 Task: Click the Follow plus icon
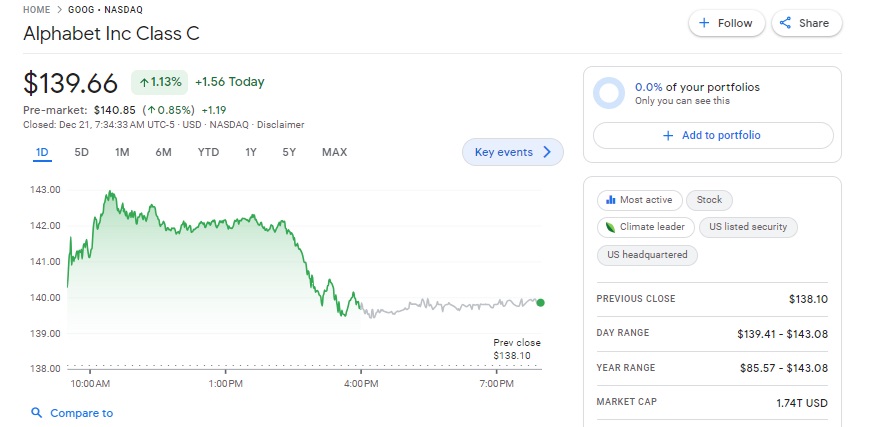coord(704,23)
